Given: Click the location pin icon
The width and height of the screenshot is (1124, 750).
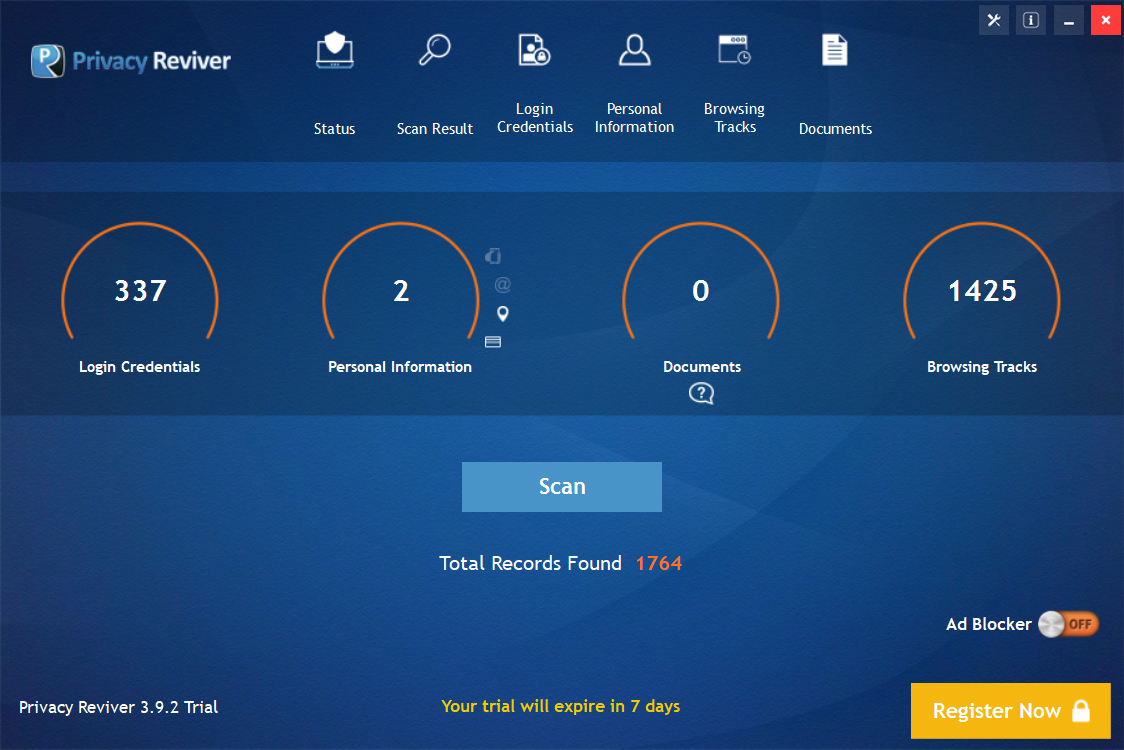Looking at the screenshot, I should [x=503, y=313].
